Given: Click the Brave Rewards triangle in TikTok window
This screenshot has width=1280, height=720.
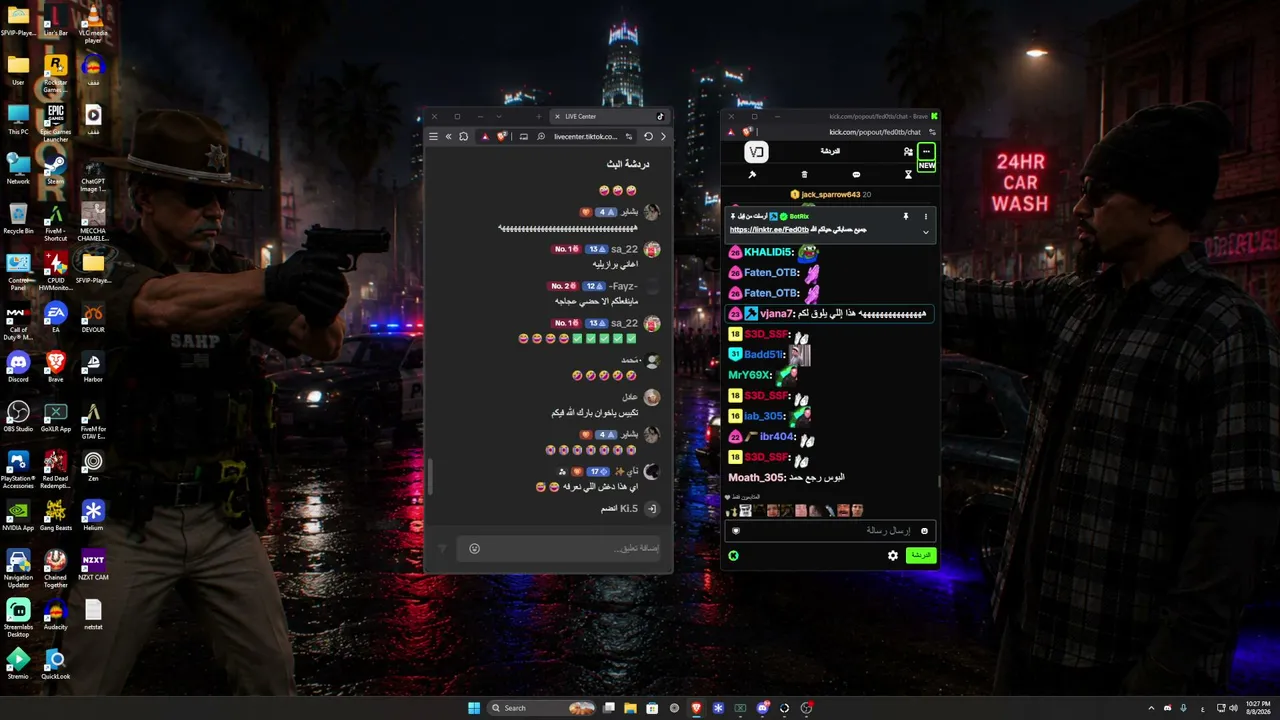Looking at the screenshot, I should coord(486,137).
